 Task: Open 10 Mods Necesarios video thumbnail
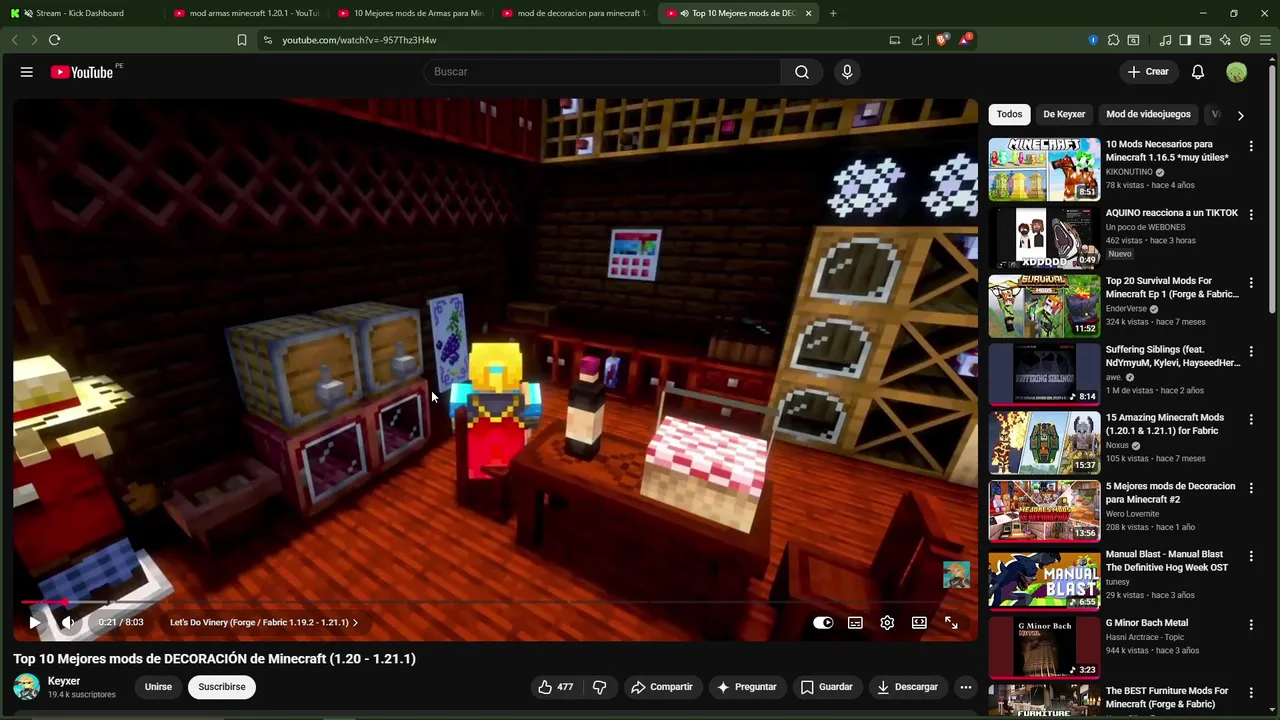point(1044,169)
